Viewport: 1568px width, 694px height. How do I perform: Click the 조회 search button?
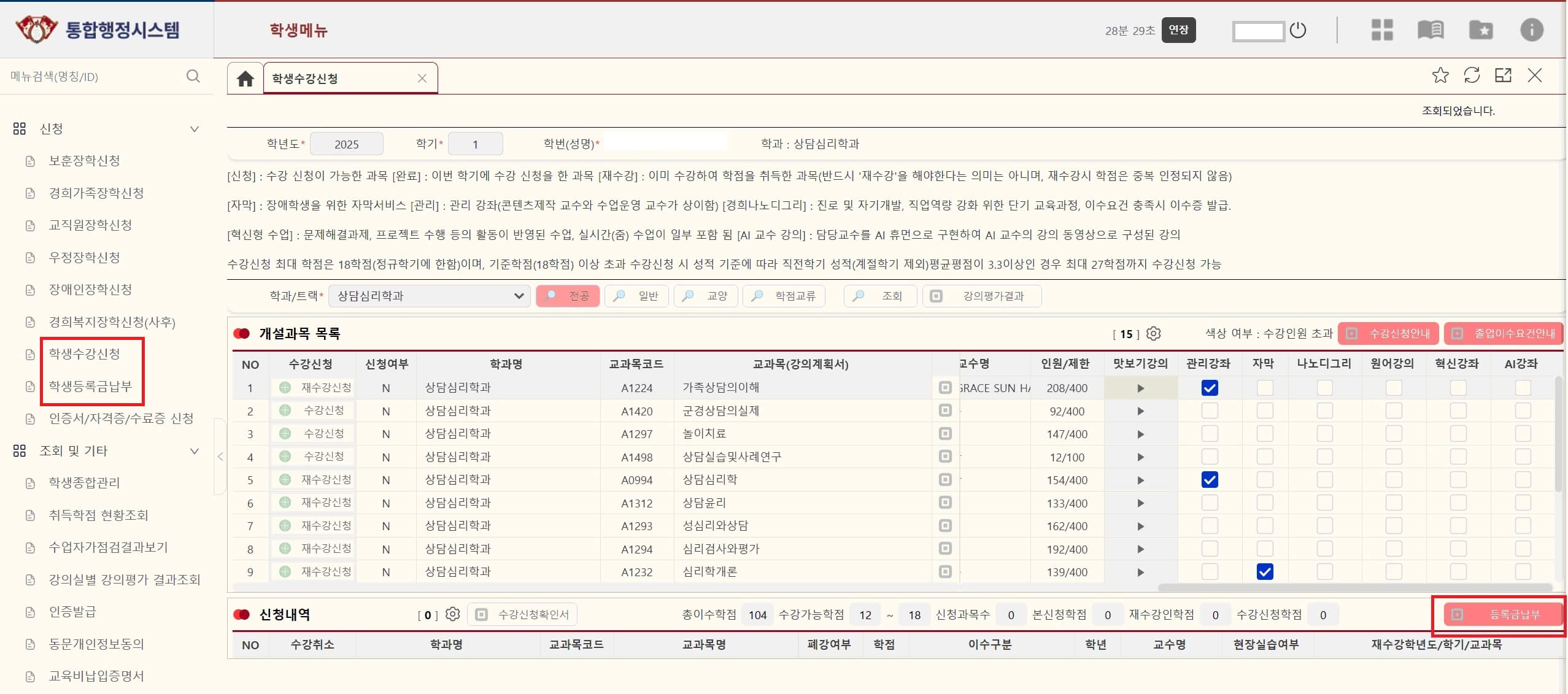click(881, 296)
